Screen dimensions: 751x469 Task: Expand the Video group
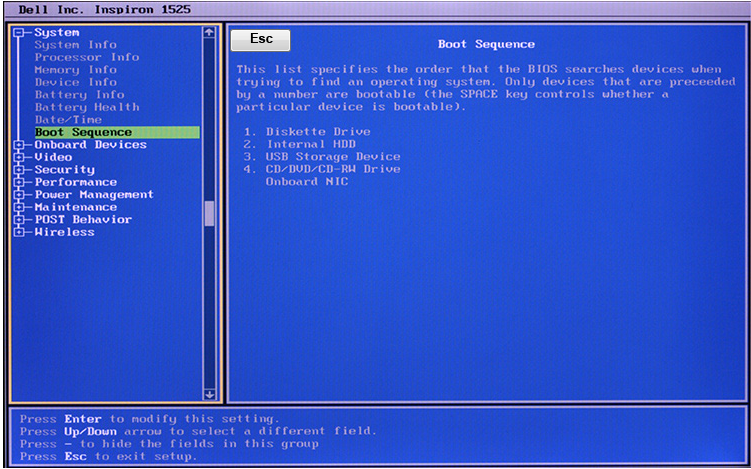[x=18, y=157]
